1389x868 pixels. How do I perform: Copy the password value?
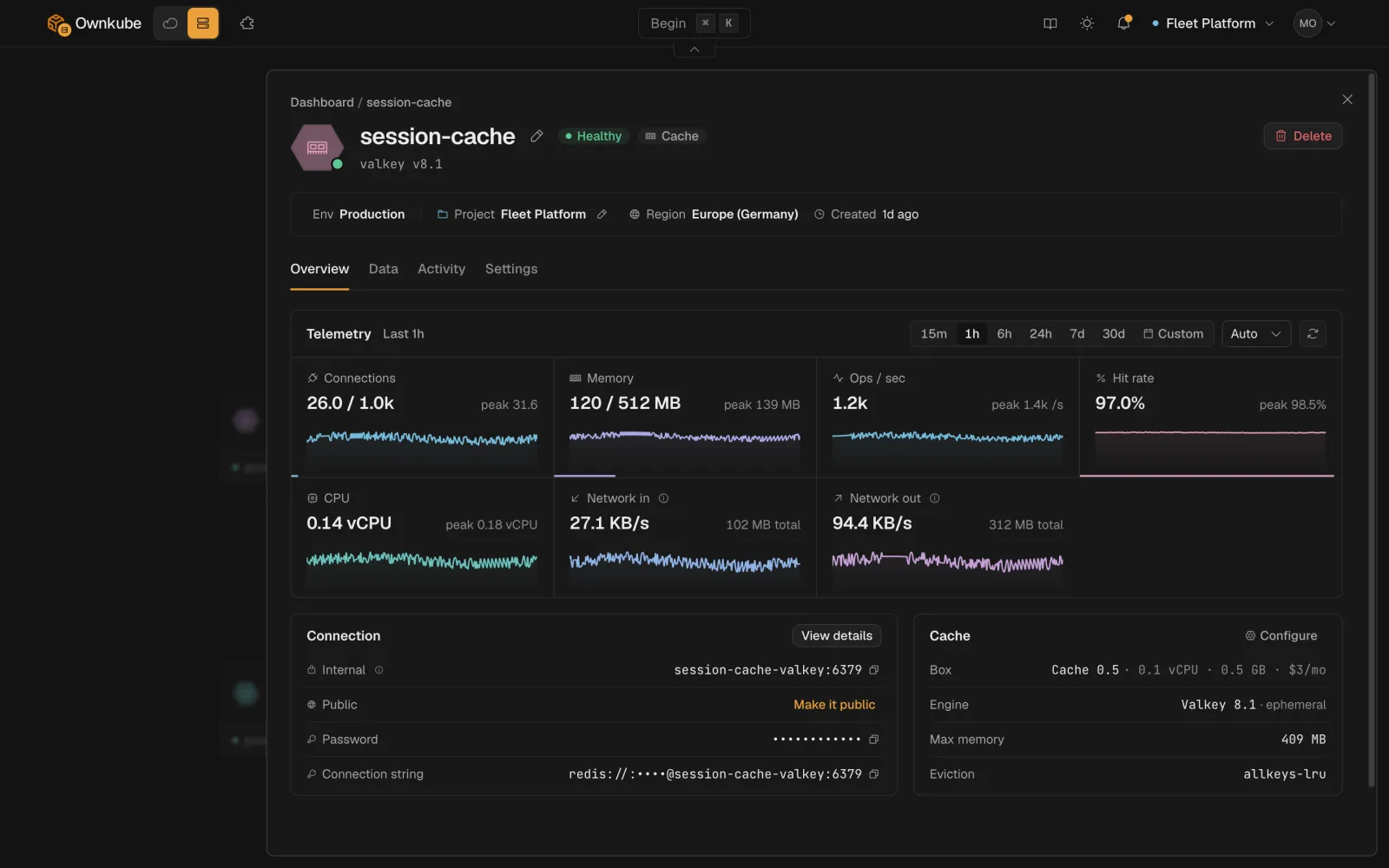[x=874, y=740]
